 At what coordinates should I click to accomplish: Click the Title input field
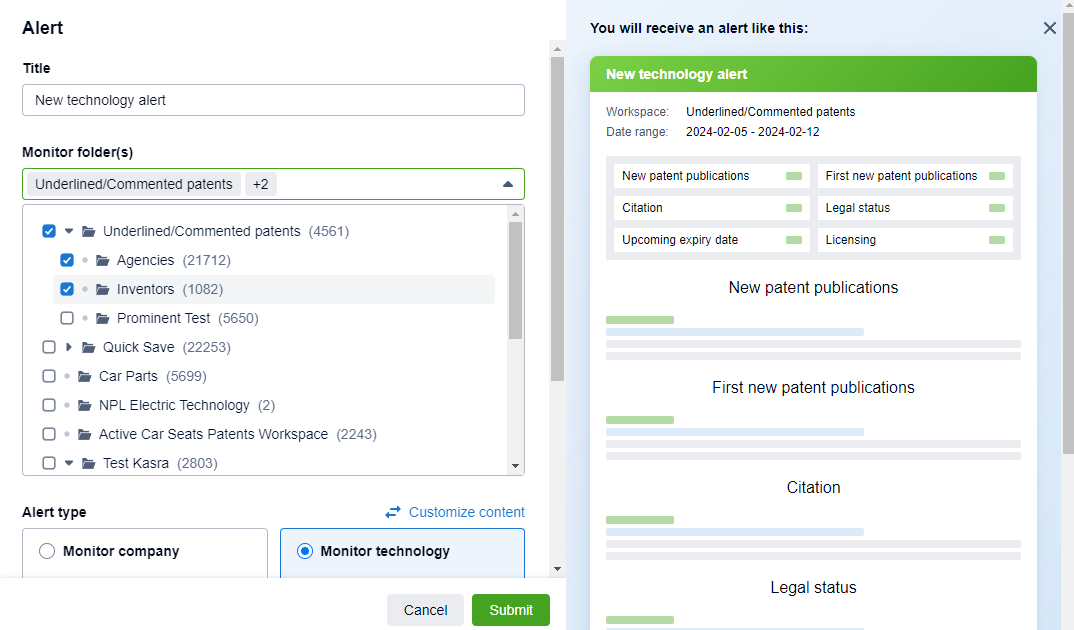273,100
